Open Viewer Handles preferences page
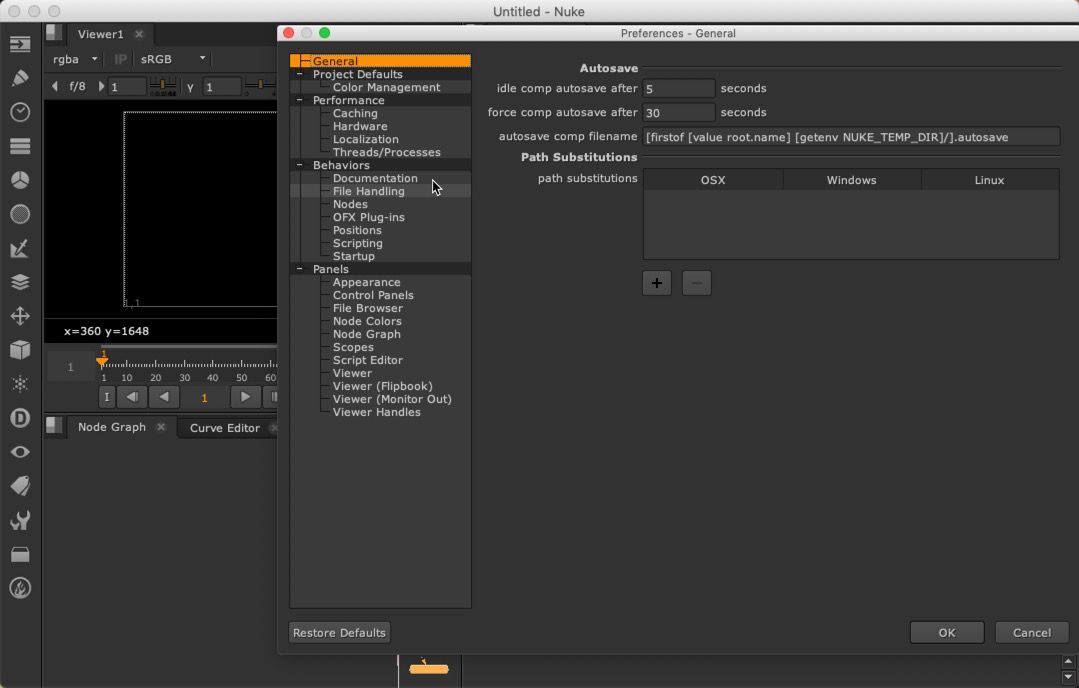This screenshot has height=688, width=1079. [x=376, y=412]
